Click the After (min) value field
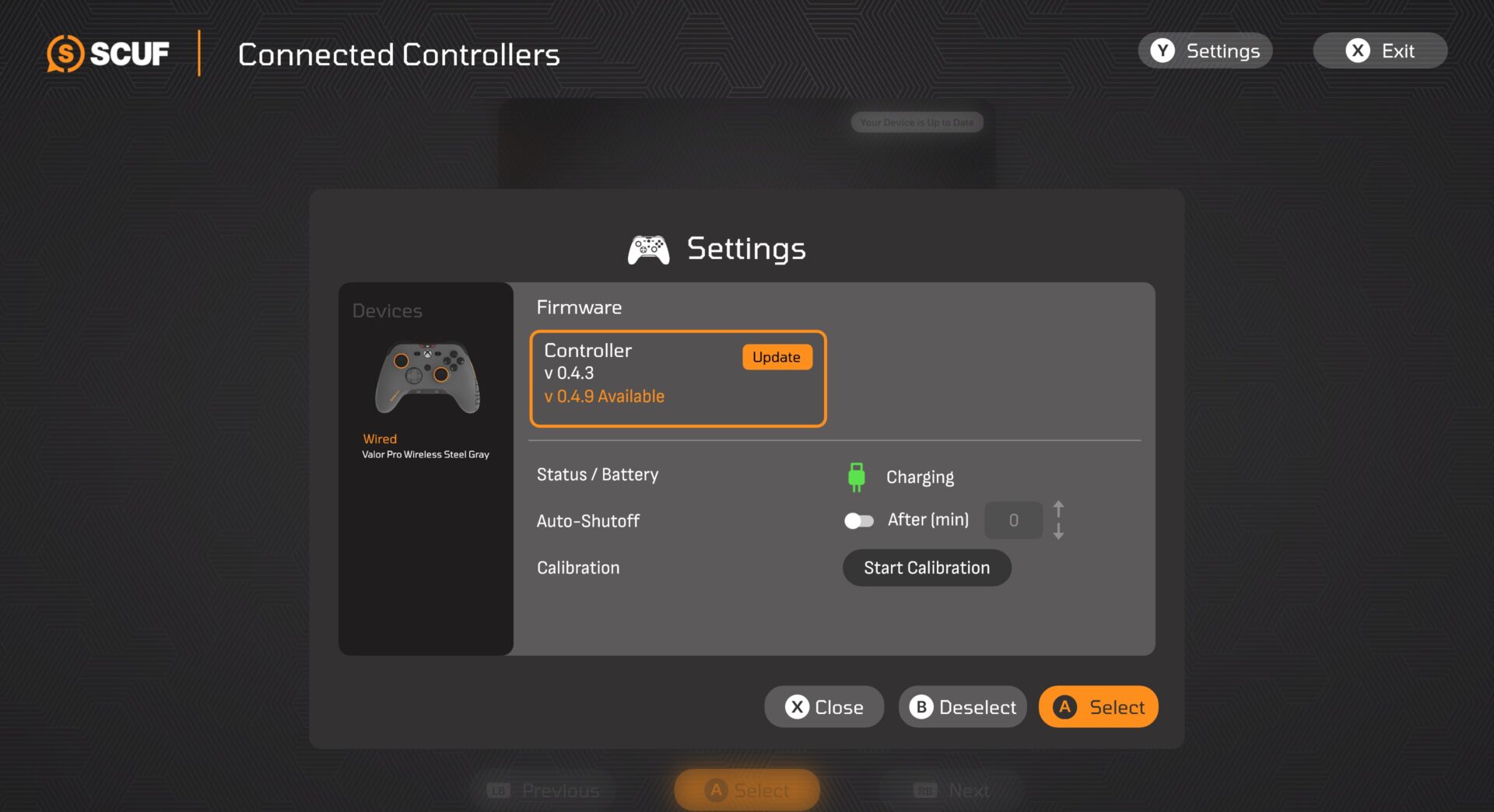 coord(1013,520)
